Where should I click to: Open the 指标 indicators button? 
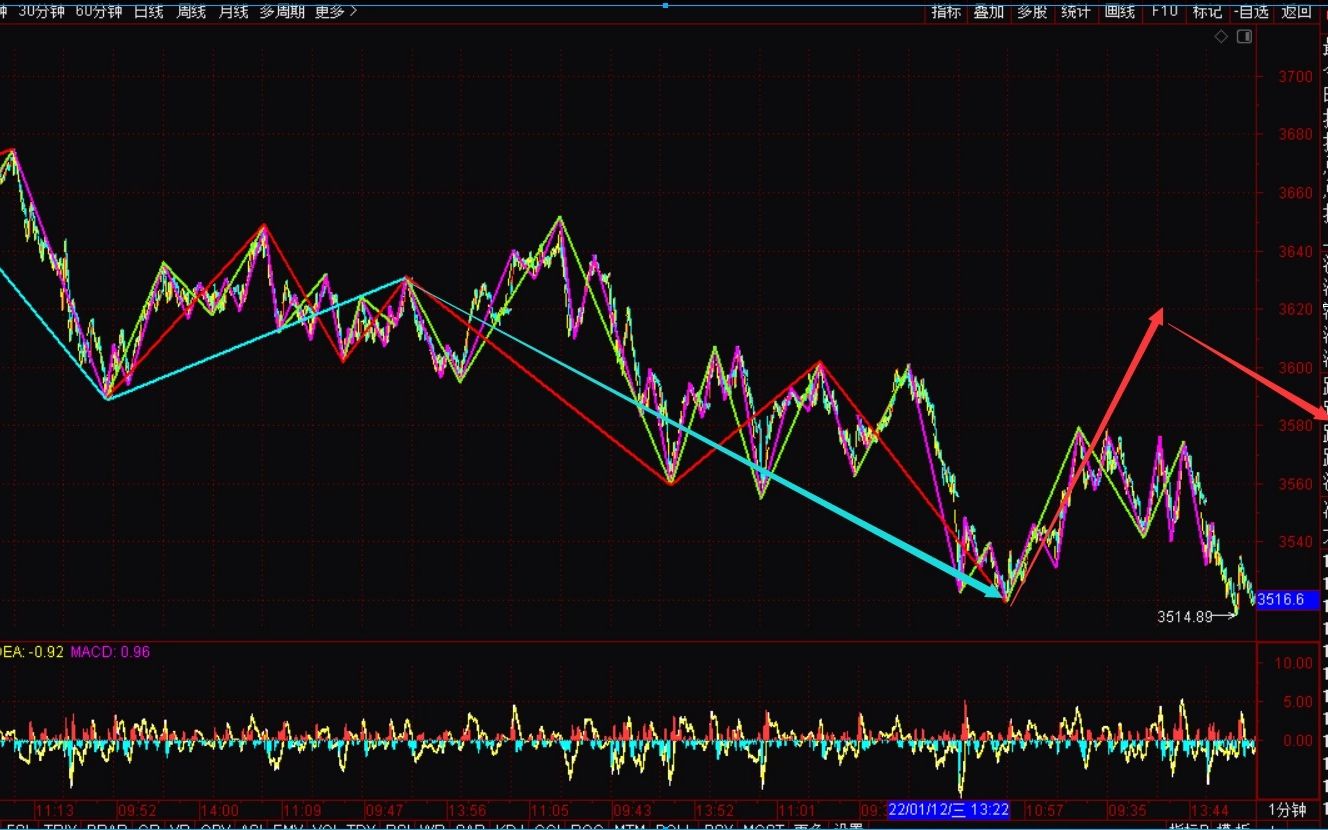(946, 12)
